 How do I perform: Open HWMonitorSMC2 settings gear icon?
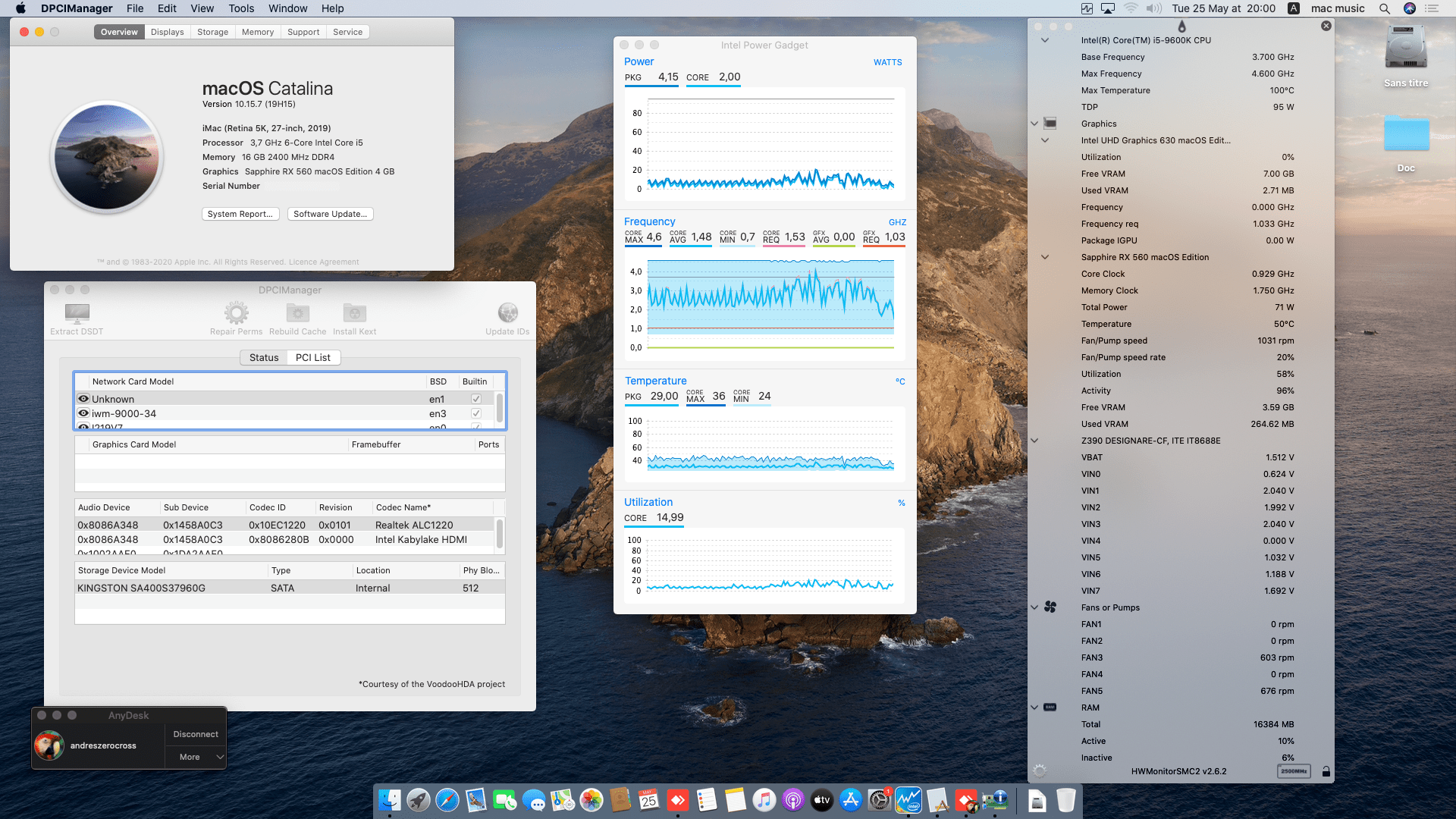1040,771
